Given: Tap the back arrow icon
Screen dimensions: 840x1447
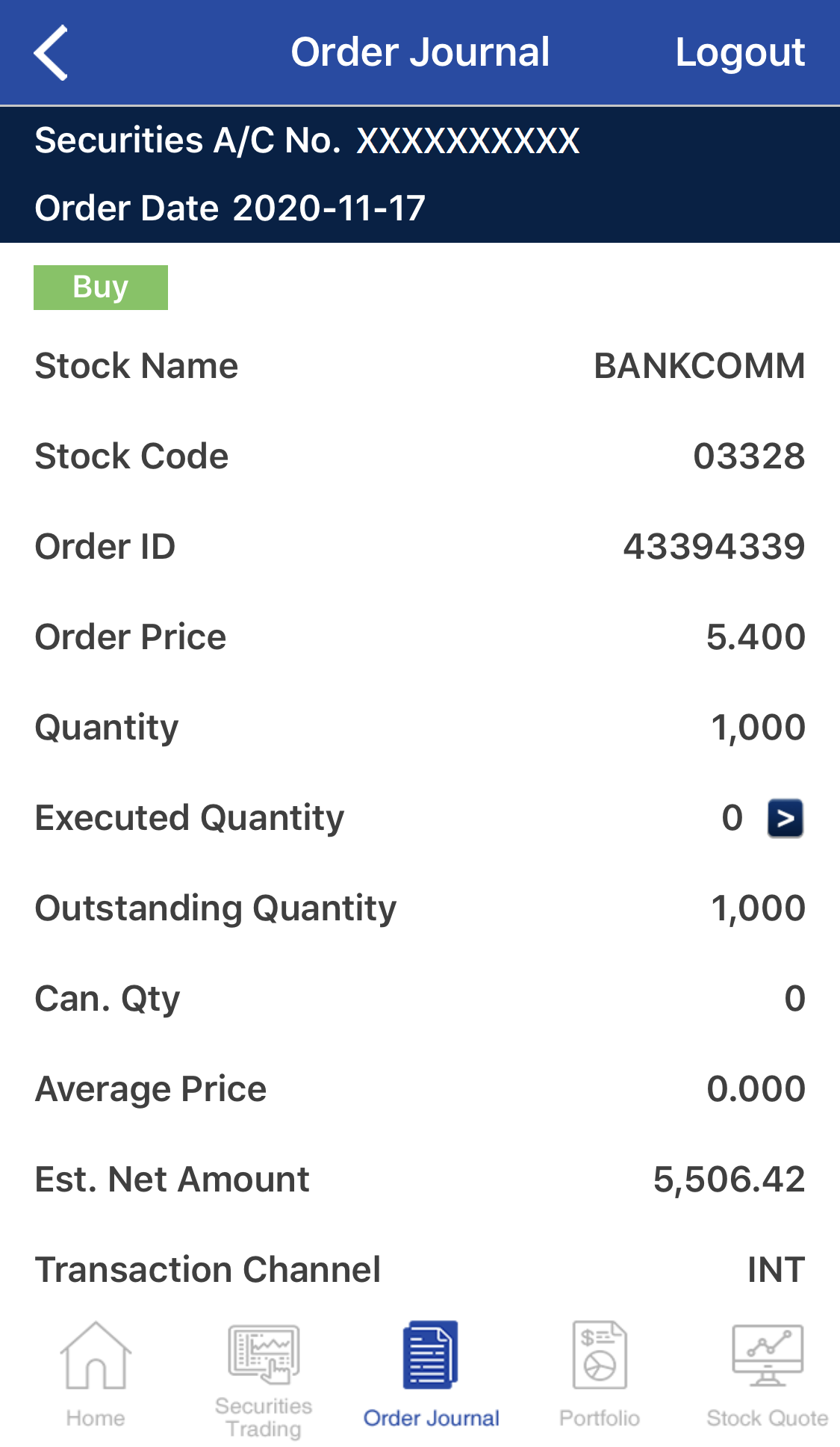Looking at the screenshot, I should pyautogui.click(x=51, y=52).
